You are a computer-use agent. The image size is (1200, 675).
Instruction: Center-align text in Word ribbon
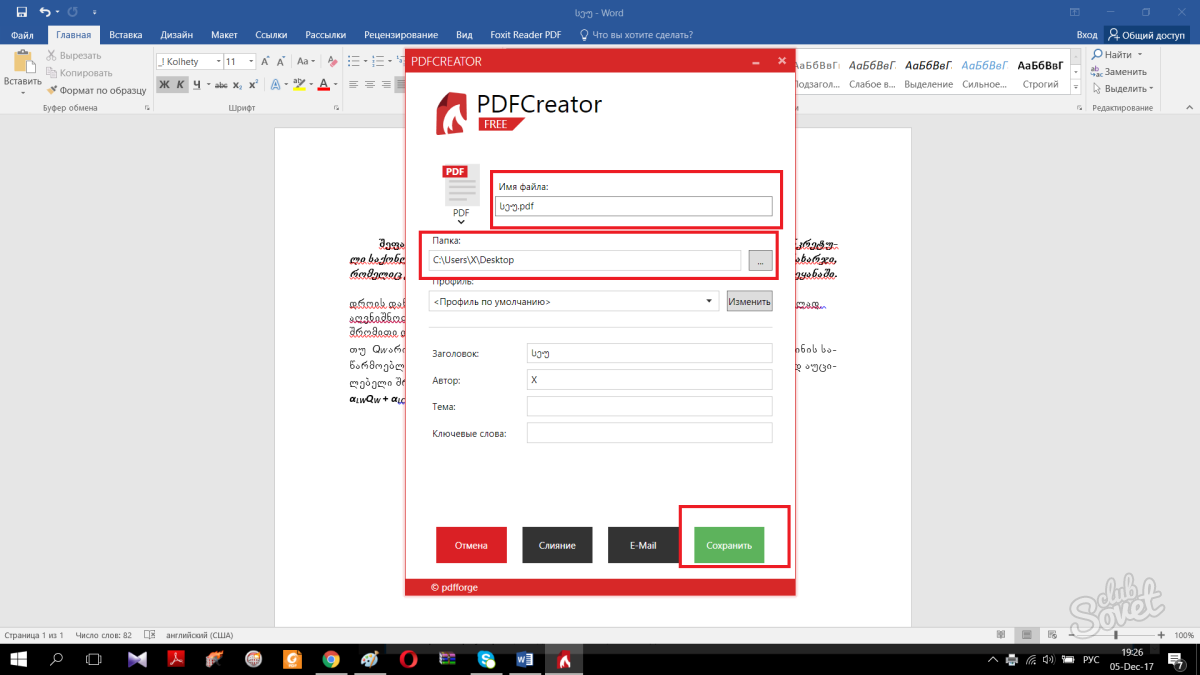[369, 85]
